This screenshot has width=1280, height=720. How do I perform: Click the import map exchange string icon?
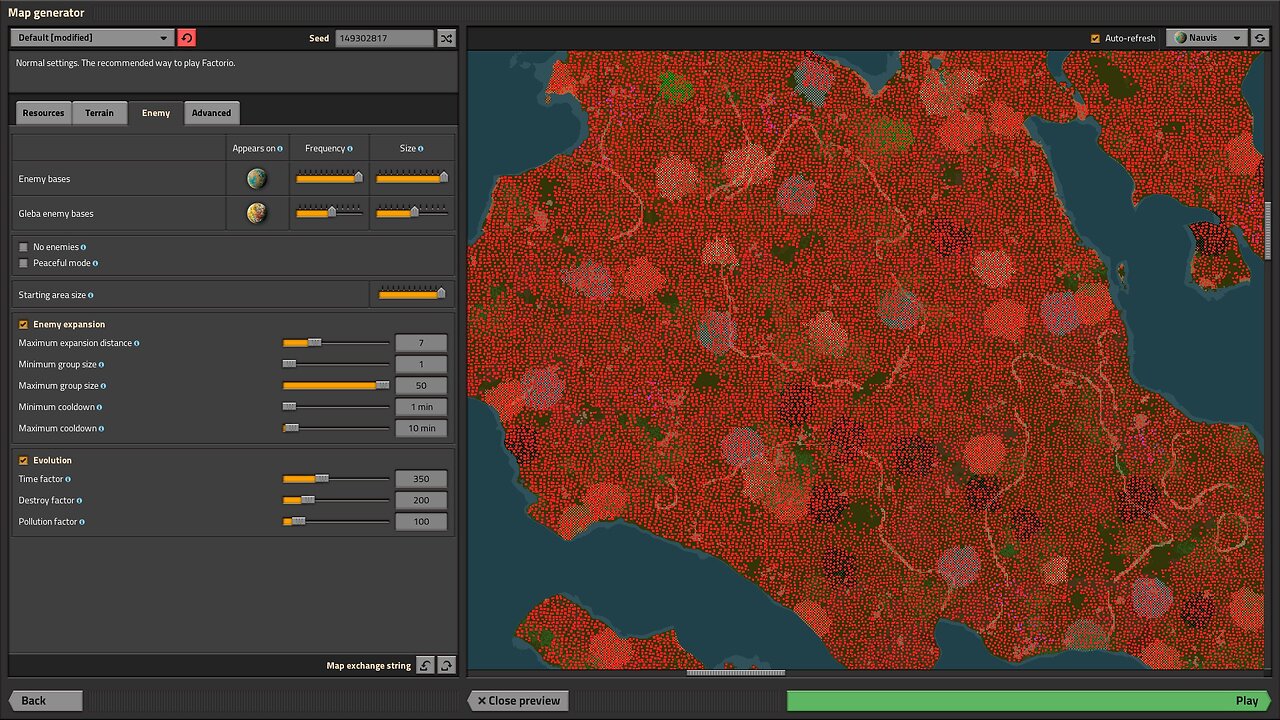point(425,665)
